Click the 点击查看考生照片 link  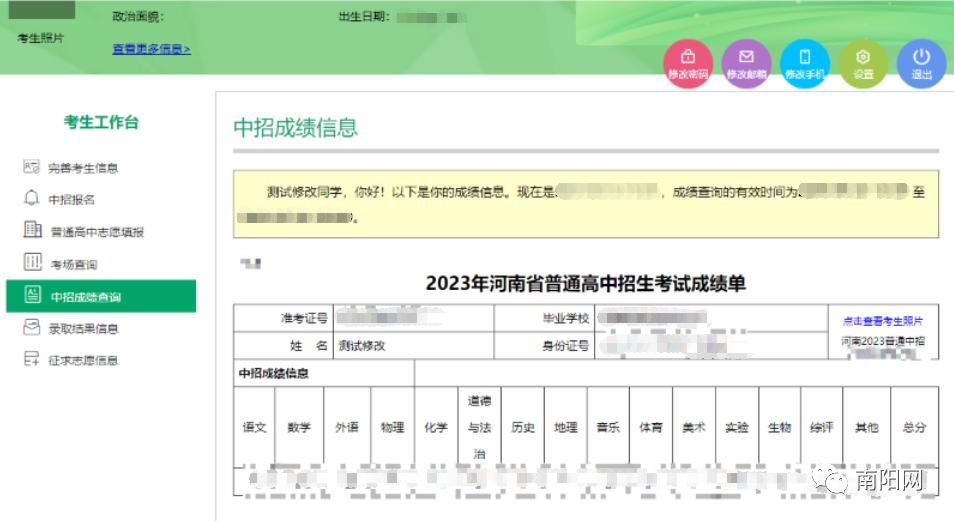tap(883, 321)
